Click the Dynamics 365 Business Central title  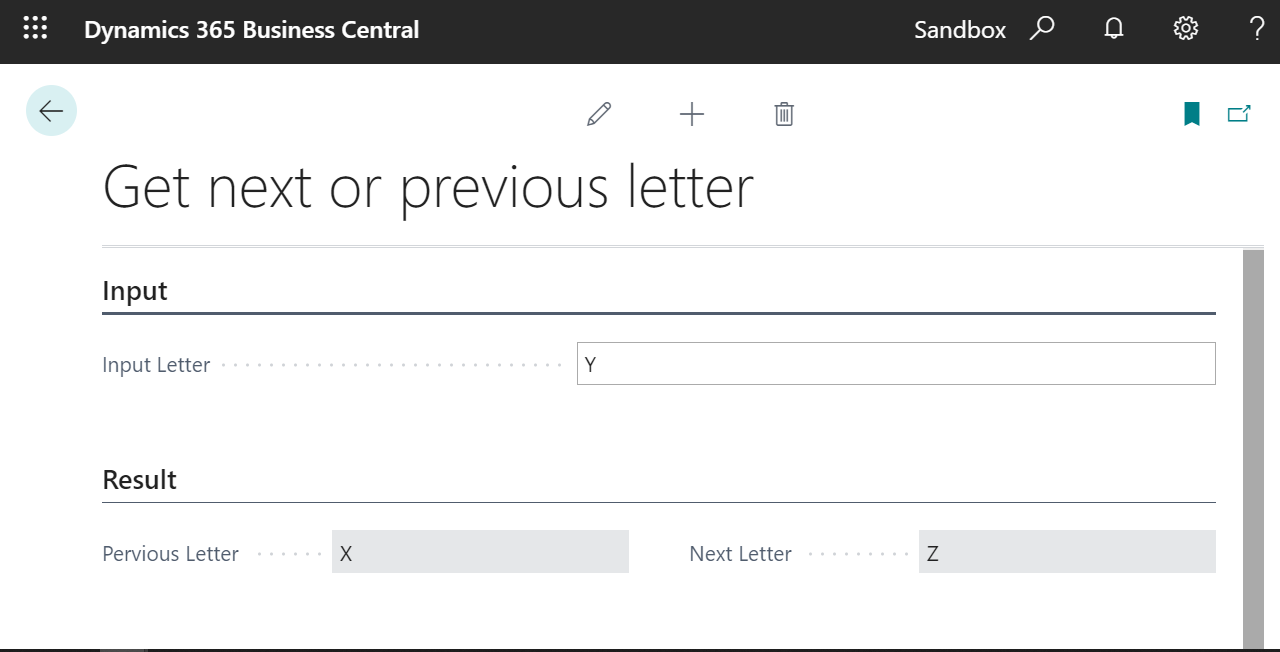pos(251,30)
